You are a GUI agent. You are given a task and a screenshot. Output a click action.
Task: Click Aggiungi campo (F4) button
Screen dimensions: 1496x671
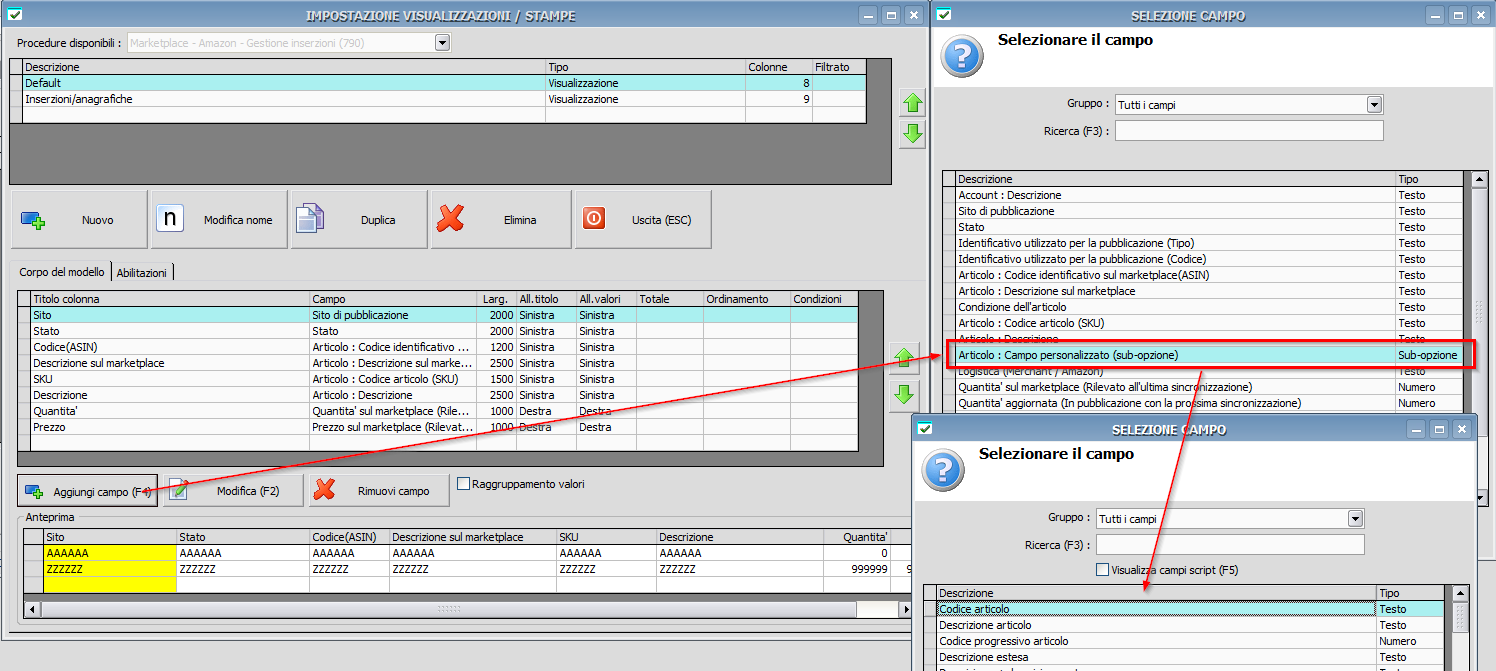[88, 491]
